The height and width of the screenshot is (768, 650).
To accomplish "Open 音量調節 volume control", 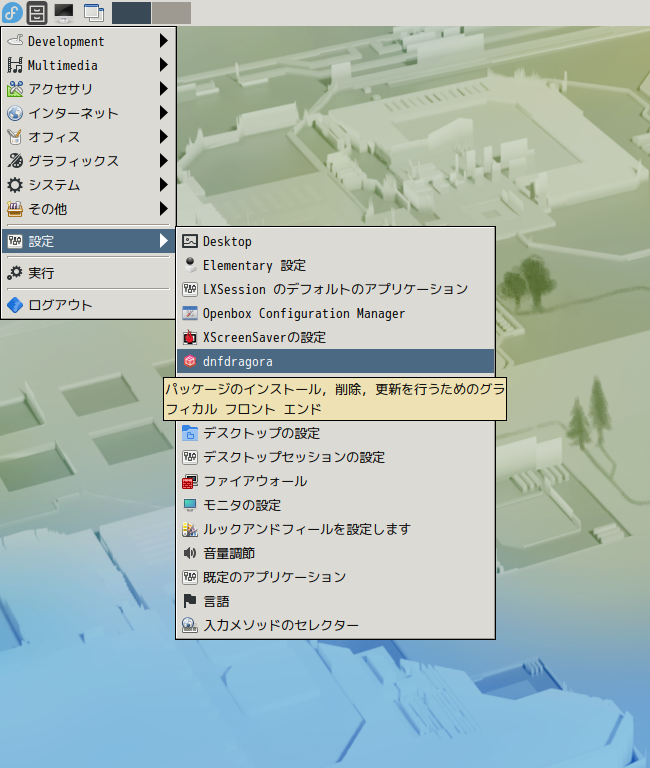I will point(336,553).
